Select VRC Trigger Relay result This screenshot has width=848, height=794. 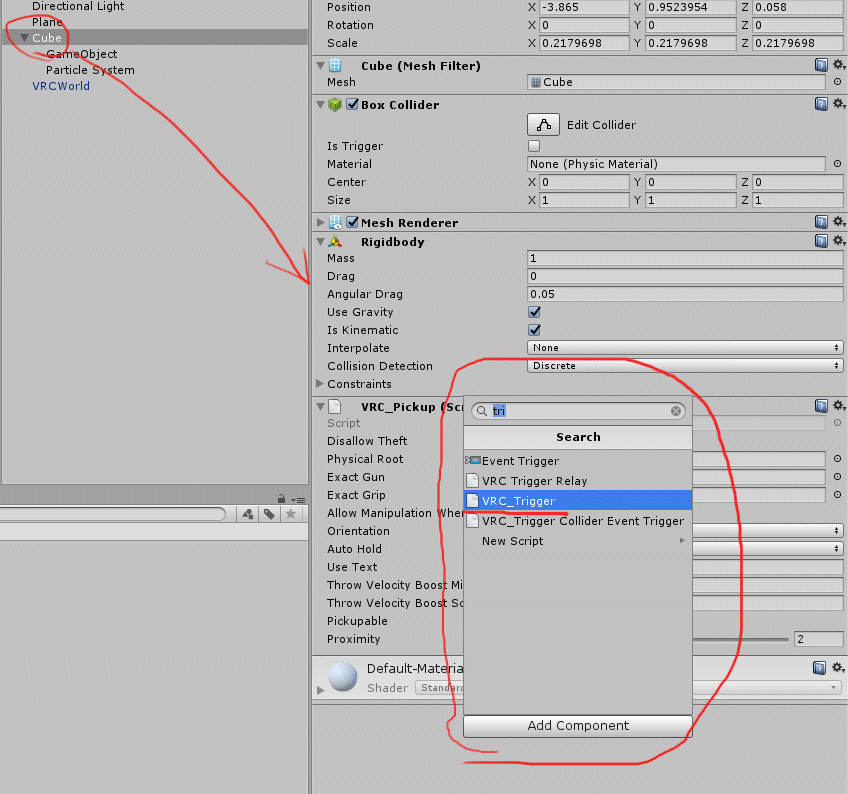578,481
